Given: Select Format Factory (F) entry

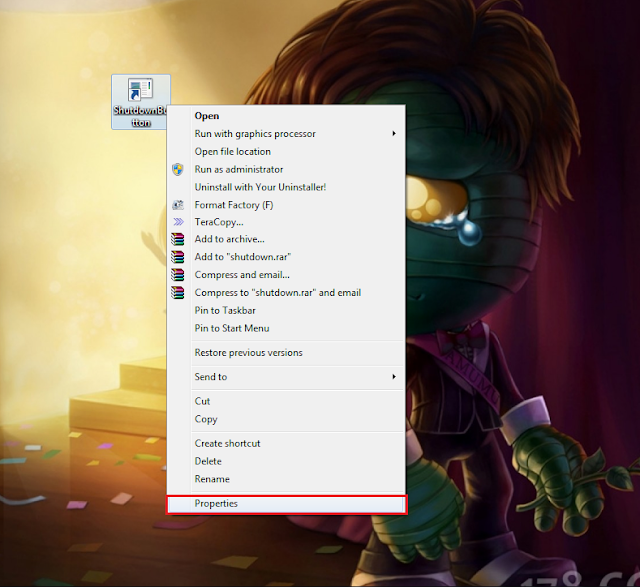Looking at the screenshot, I should pyautogui.click(x=286, y=205).
